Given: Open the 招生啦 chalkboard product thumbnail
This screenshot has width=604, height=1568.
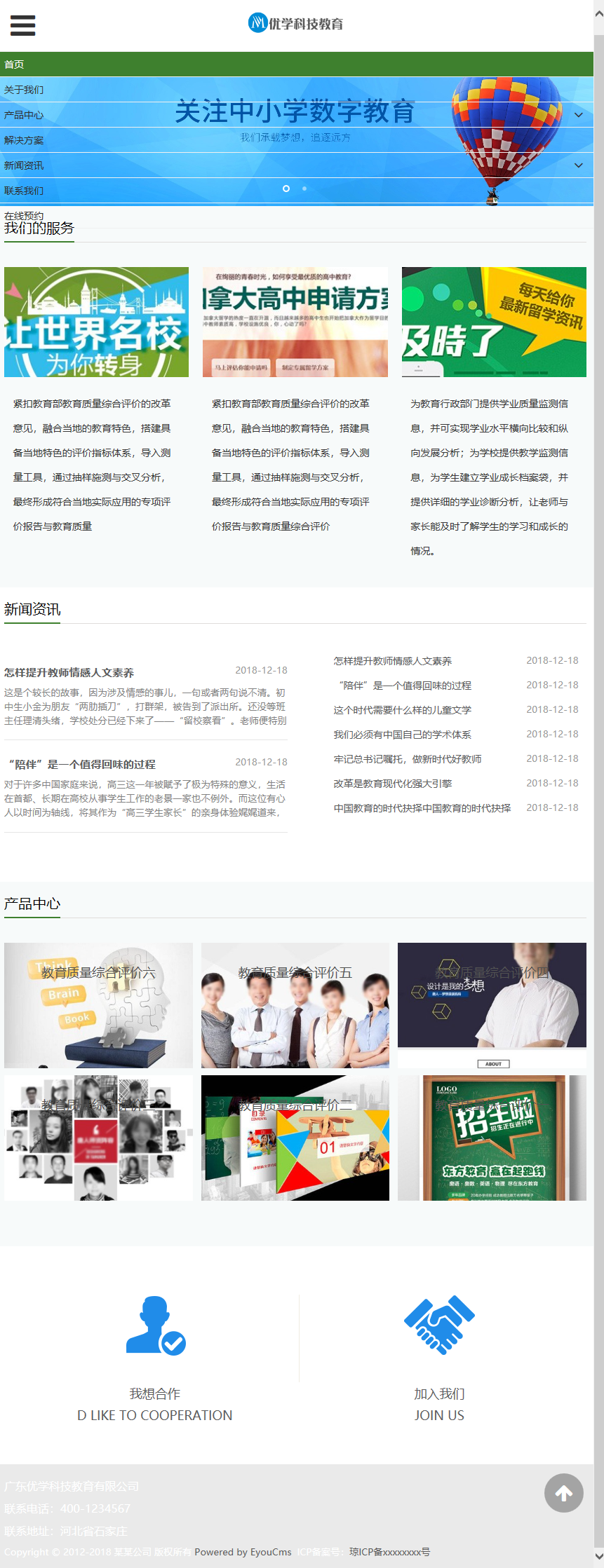Looking at the screenshot, I should coord(492,1138).
